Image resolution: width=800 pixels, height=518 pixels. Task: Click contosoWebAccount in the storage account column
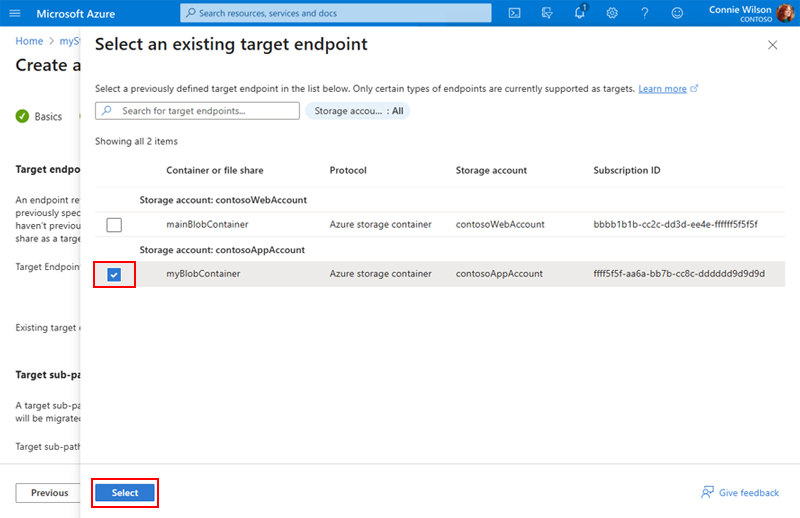pos(500,225)
